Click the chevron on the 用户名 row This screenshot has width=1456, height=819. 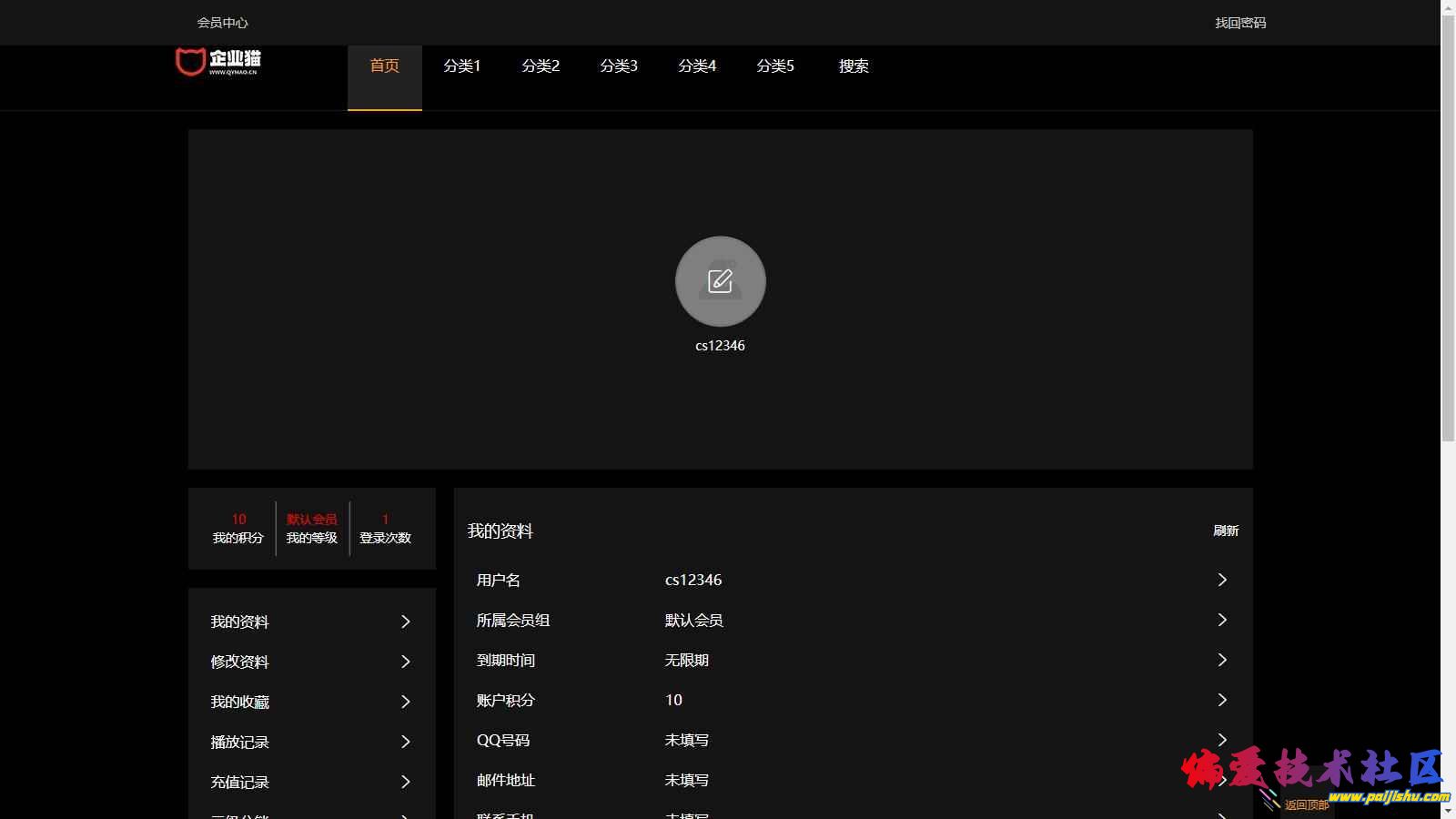pos(1222,580)
